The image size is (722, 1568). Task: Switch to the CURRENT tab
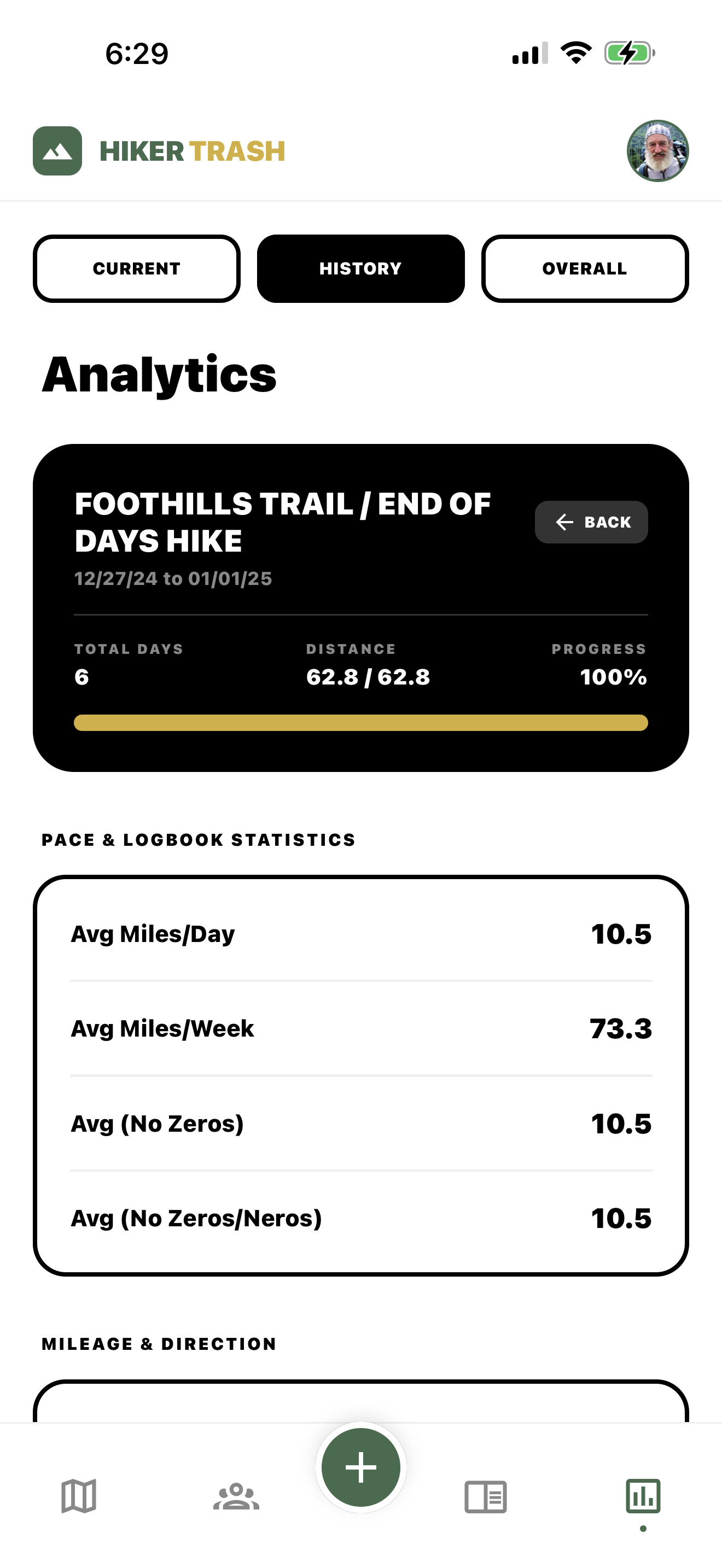[x=136, y=268]
